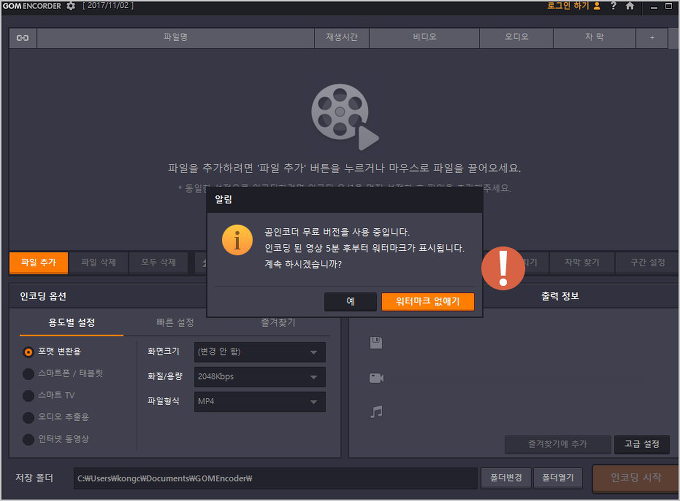Open the 화면크기 dropdown
The image size is (680, 501).
pyautogui.click(x=259, y=352)
